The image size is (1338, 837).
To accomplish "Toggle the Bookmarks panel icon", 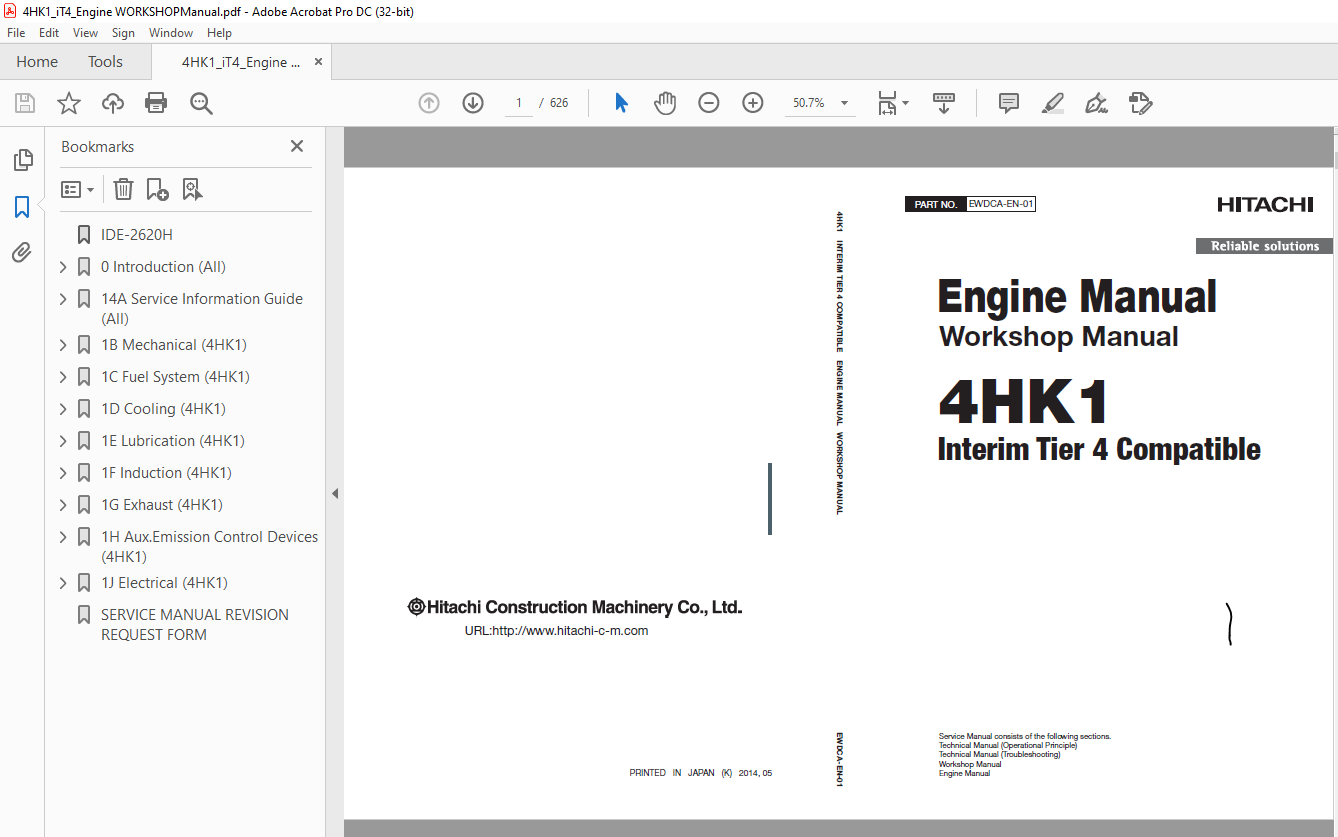I will (x=22, y=207).
